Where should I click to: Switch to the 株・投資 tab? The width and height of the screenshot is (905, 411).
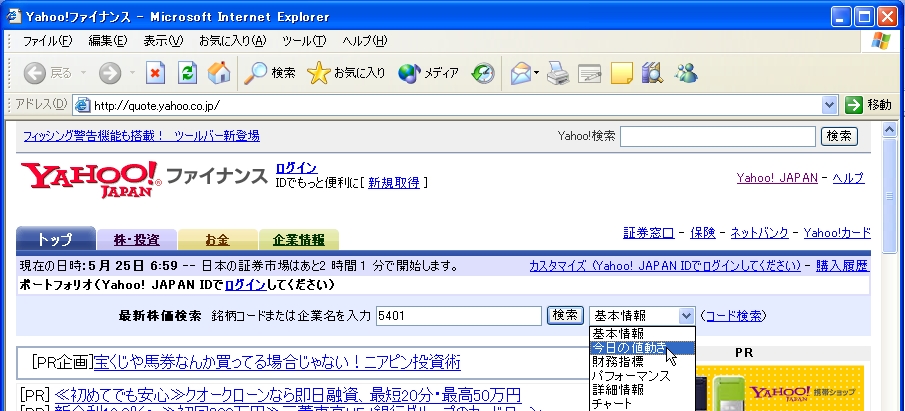click(x=137, y=240)
